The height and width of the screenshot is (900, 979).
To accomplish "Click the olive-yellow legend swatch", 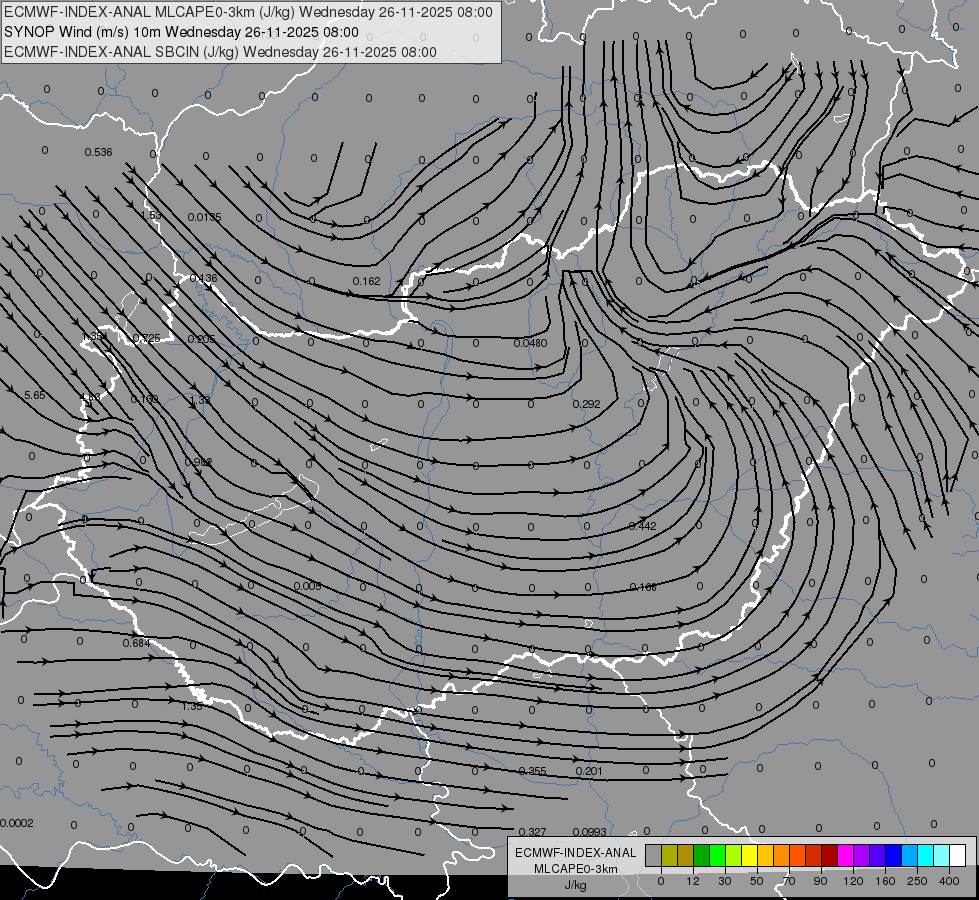I will 669,855.
